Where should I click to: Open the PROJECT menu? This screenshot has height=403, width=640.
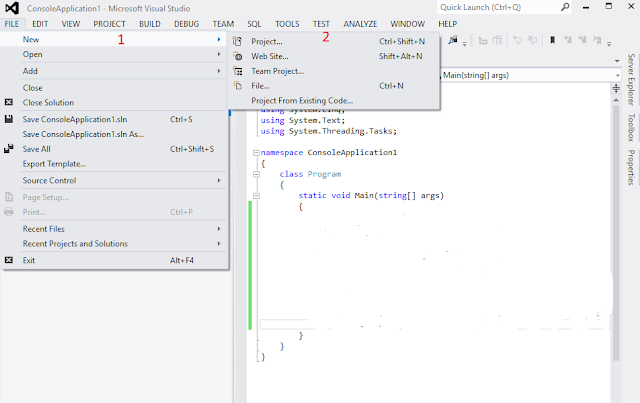(x=109, y=24)
